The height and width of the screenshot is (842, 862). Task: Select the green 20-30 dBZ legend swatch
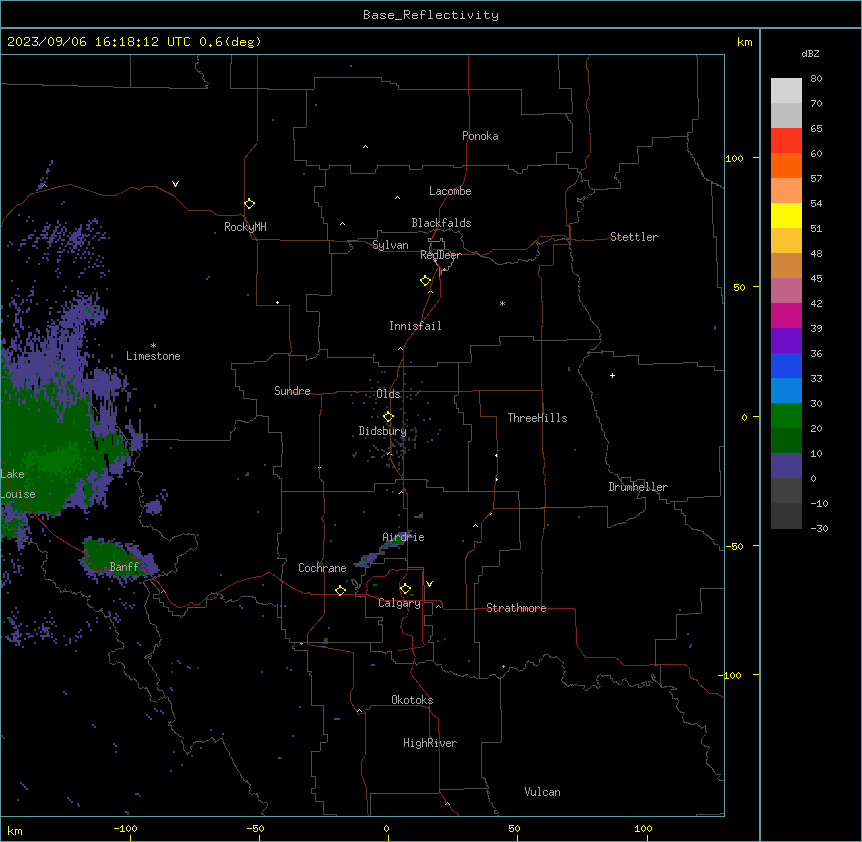[x=786, y=416]
